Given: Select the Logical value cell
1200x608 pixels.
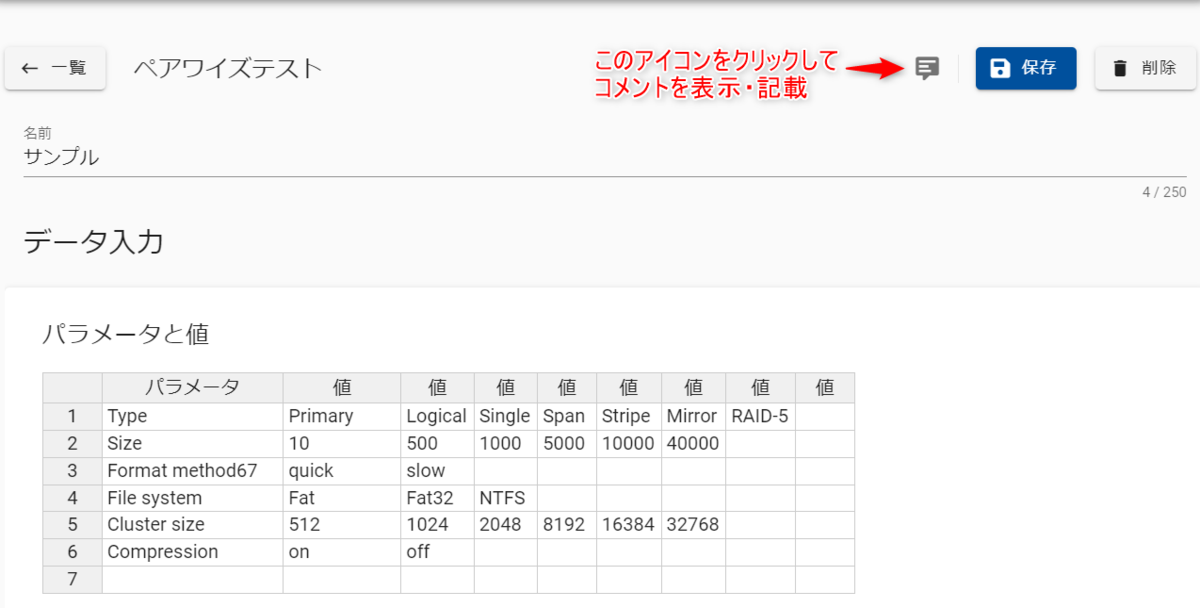Looking at the screenshot, I should click(437, 417).
